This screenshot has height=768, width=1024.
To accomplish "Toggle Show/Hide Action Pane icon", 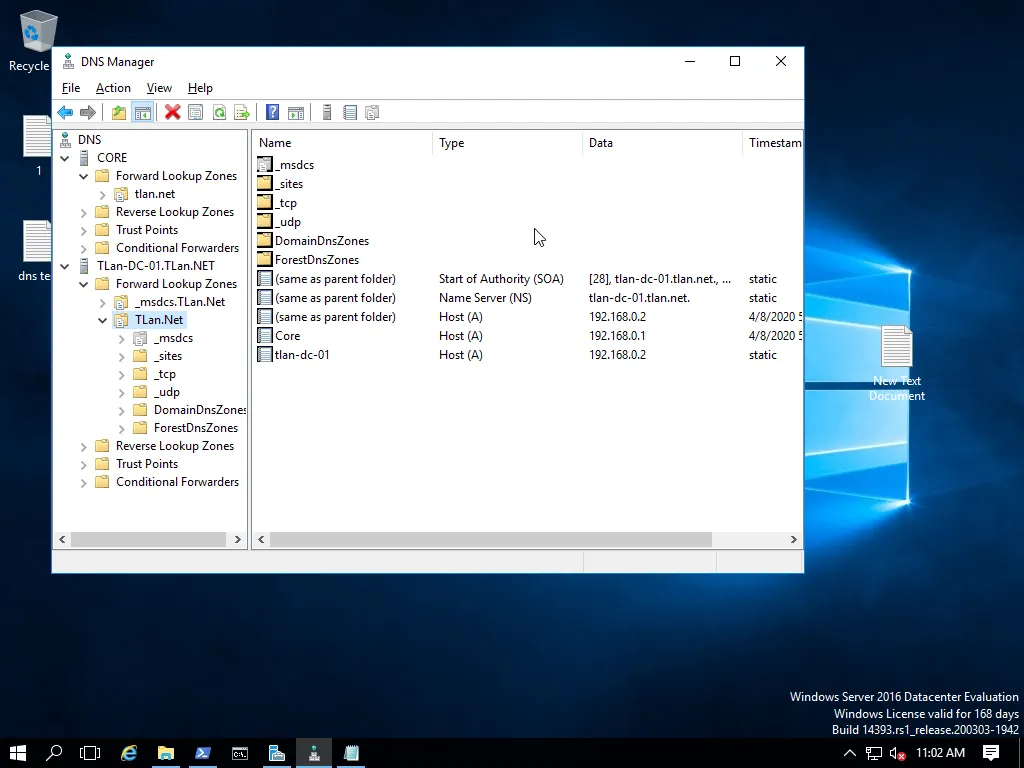I will click(x=296, y=112).
